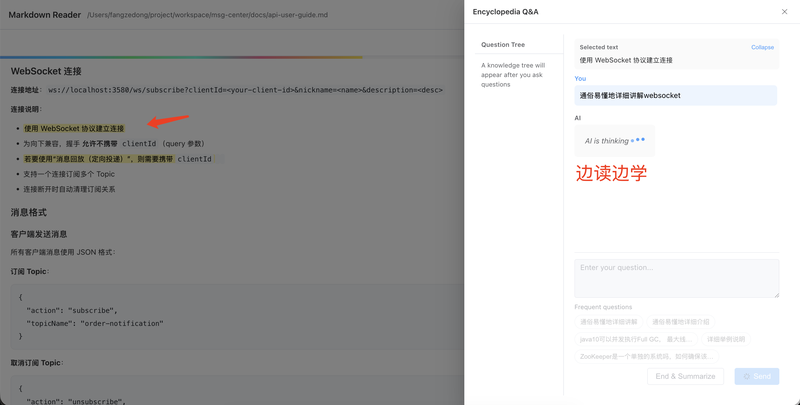The width and height of the screenshot is (800, 405).
Task: Focus the 'Enter your question' text box
Action: [x=677, y=279]
